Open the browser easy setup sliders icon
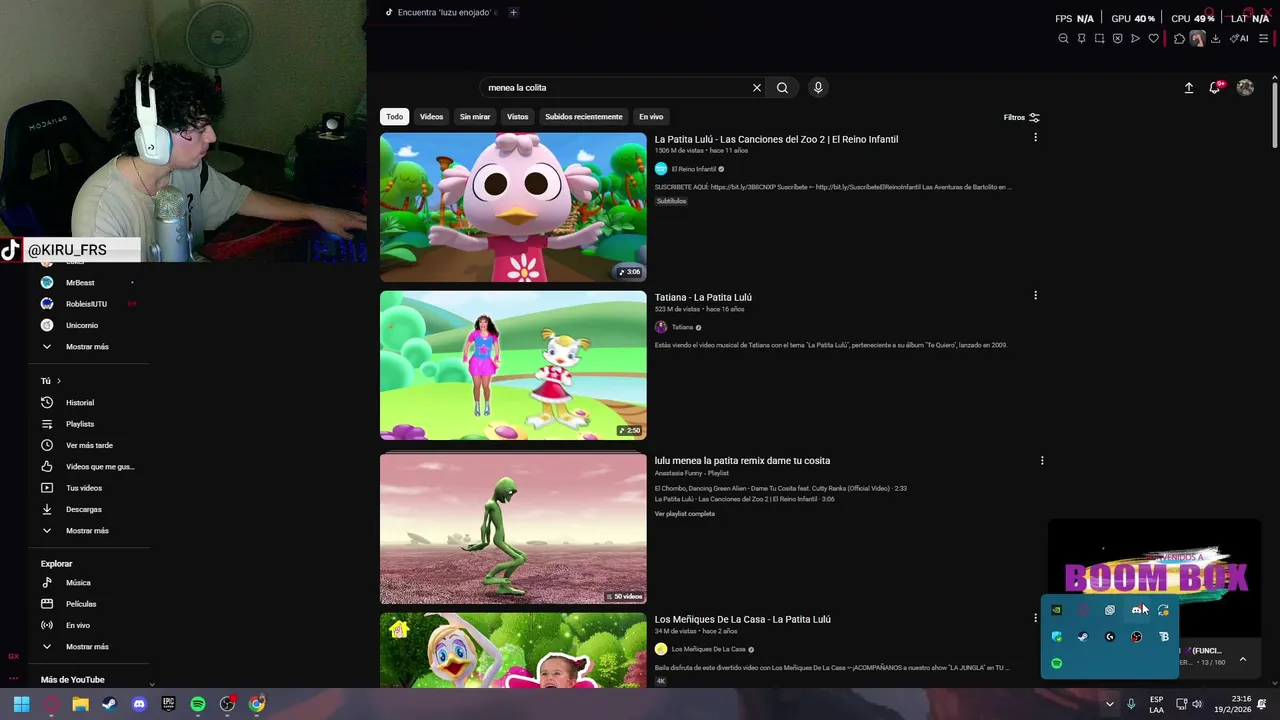This screenshot has width=1280, height=720. click(x=1263, y=39)
